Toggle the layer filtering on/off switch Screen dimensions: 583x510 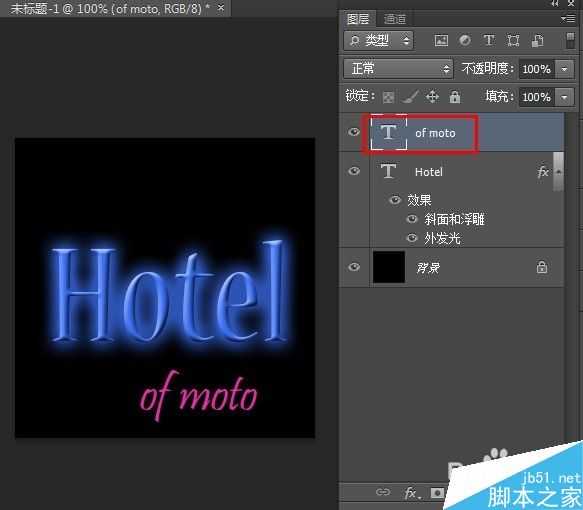[x=570, y=40]
